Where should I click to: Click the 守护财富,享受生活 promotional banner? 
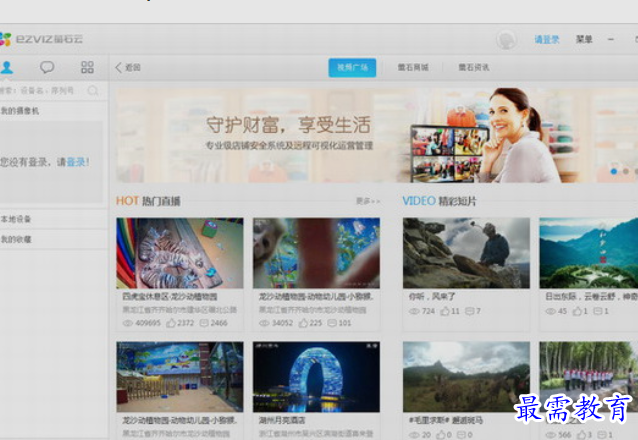coord(377,136)
